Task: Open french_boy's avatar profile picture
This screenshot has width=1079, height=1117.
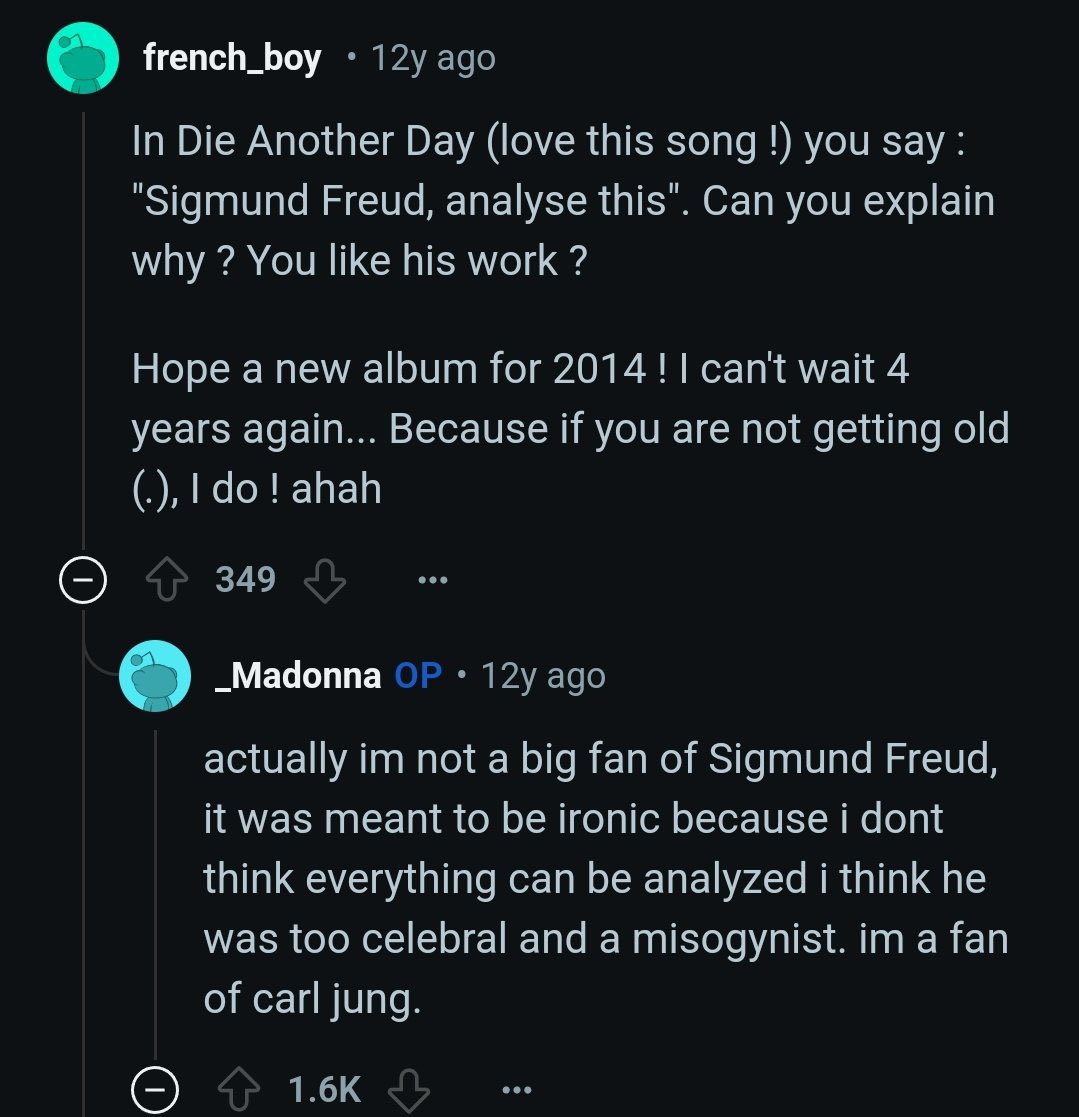Action: coord(83,60)
